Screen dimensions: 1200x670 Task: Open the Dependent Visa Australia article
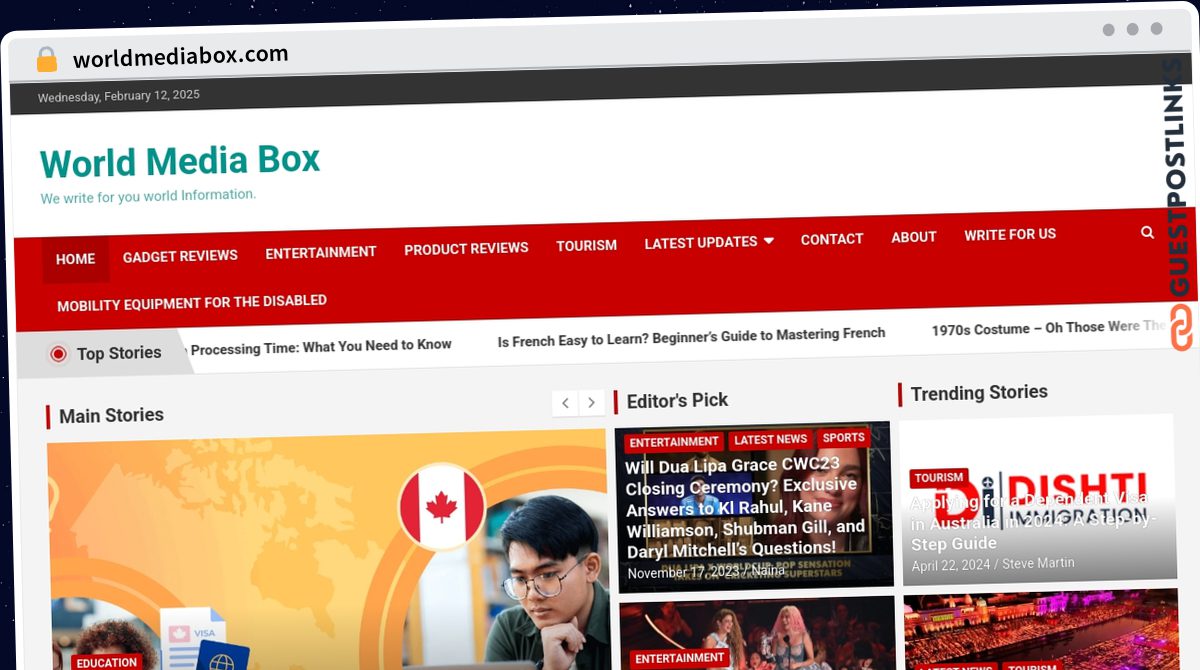[x=1033, y=520]
